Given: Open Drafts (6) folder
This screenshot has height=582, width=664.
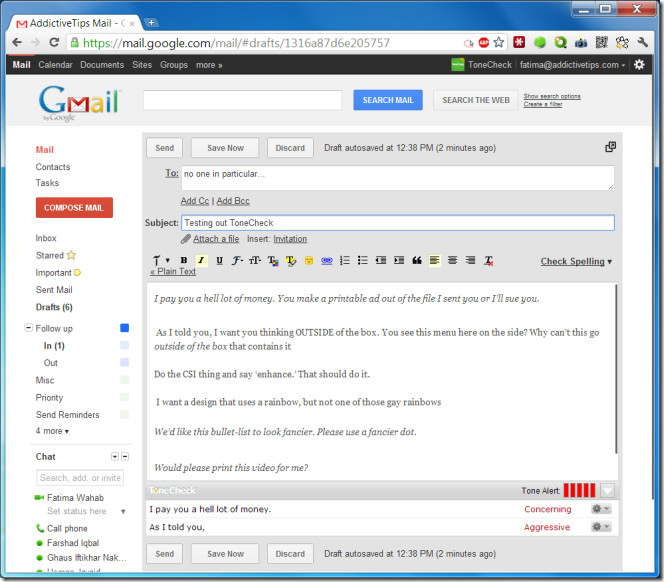Looking at the screenshot, I should coord(54,307).
